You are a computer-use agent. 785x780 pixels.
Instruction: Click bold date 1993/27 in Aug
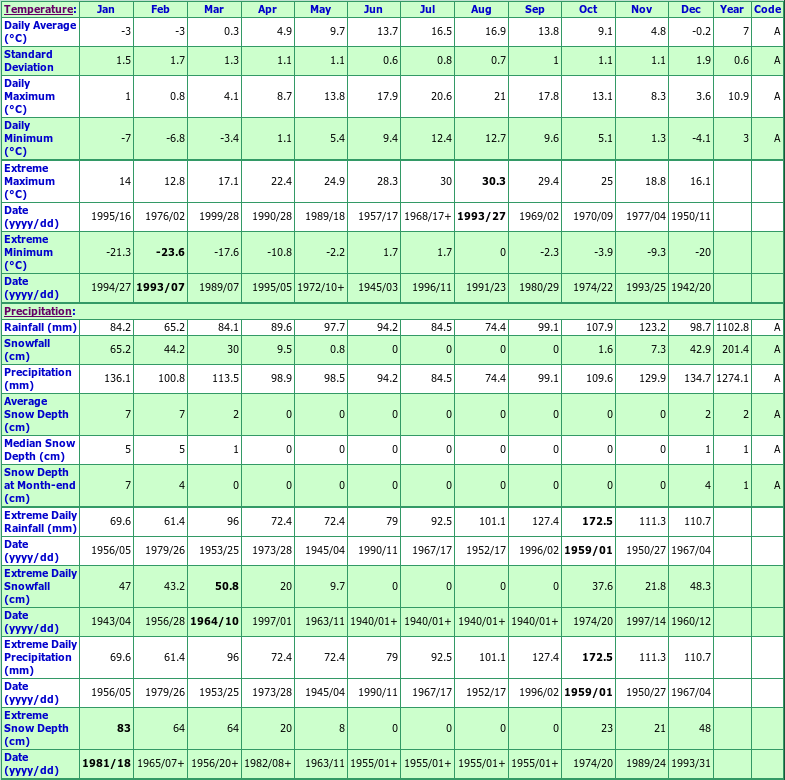tap(481, 216)
